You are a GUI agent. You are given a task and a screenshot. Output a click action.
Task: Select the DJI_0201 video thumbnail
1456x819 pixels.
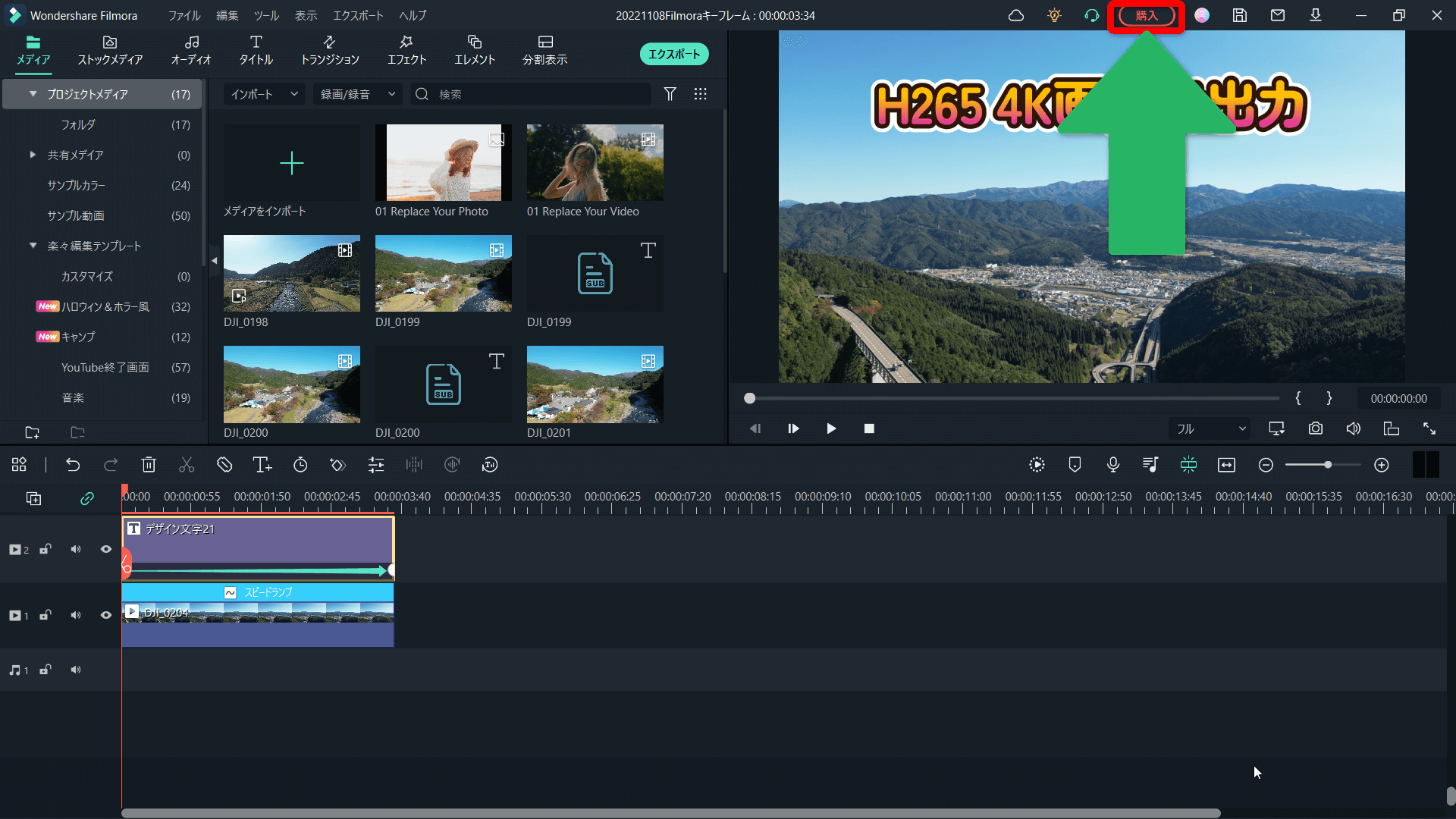[x=595, y=384]
